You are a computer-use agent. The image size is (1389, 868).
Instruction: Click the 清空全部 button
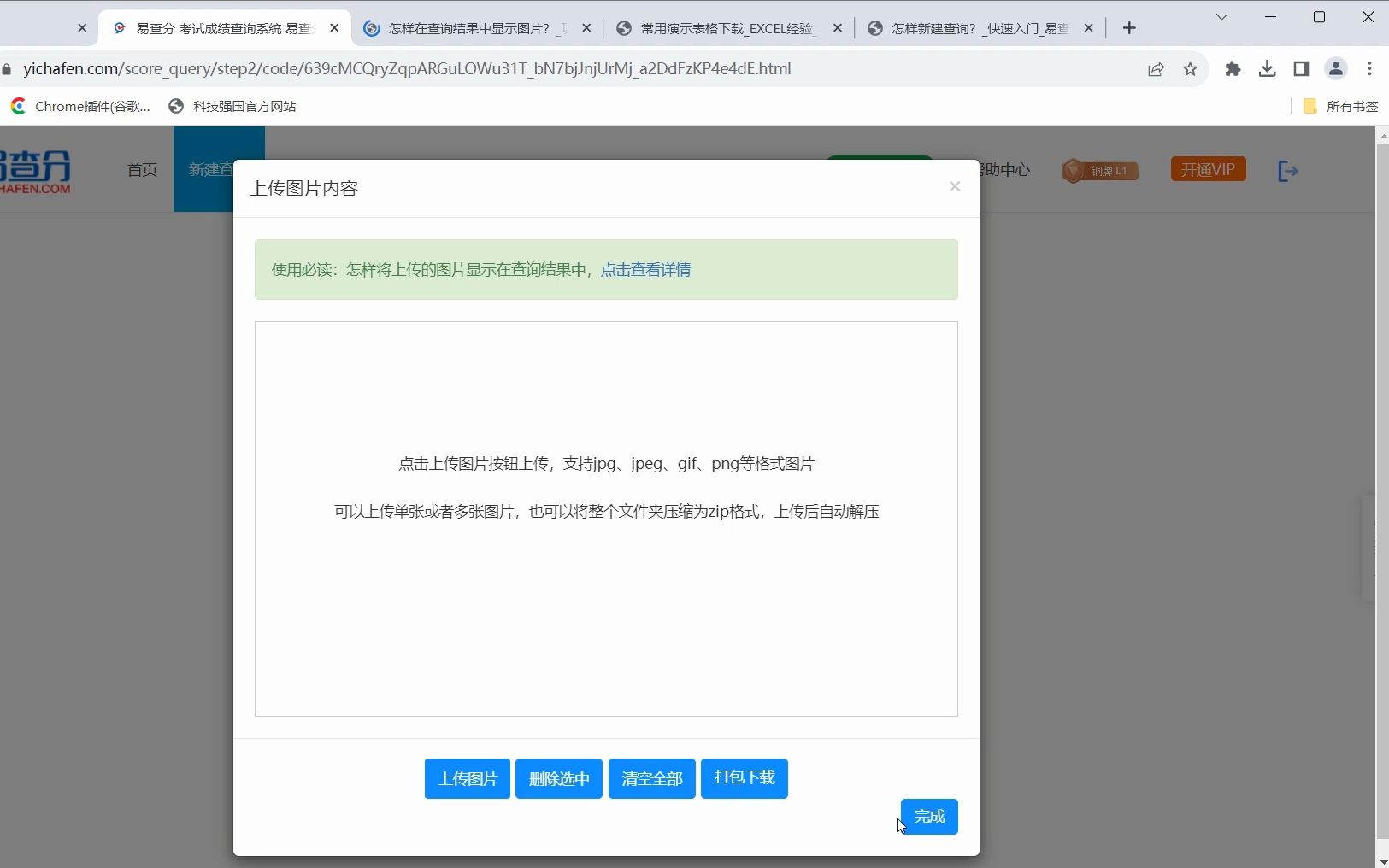pyautogui.click(x=652, y=778)
